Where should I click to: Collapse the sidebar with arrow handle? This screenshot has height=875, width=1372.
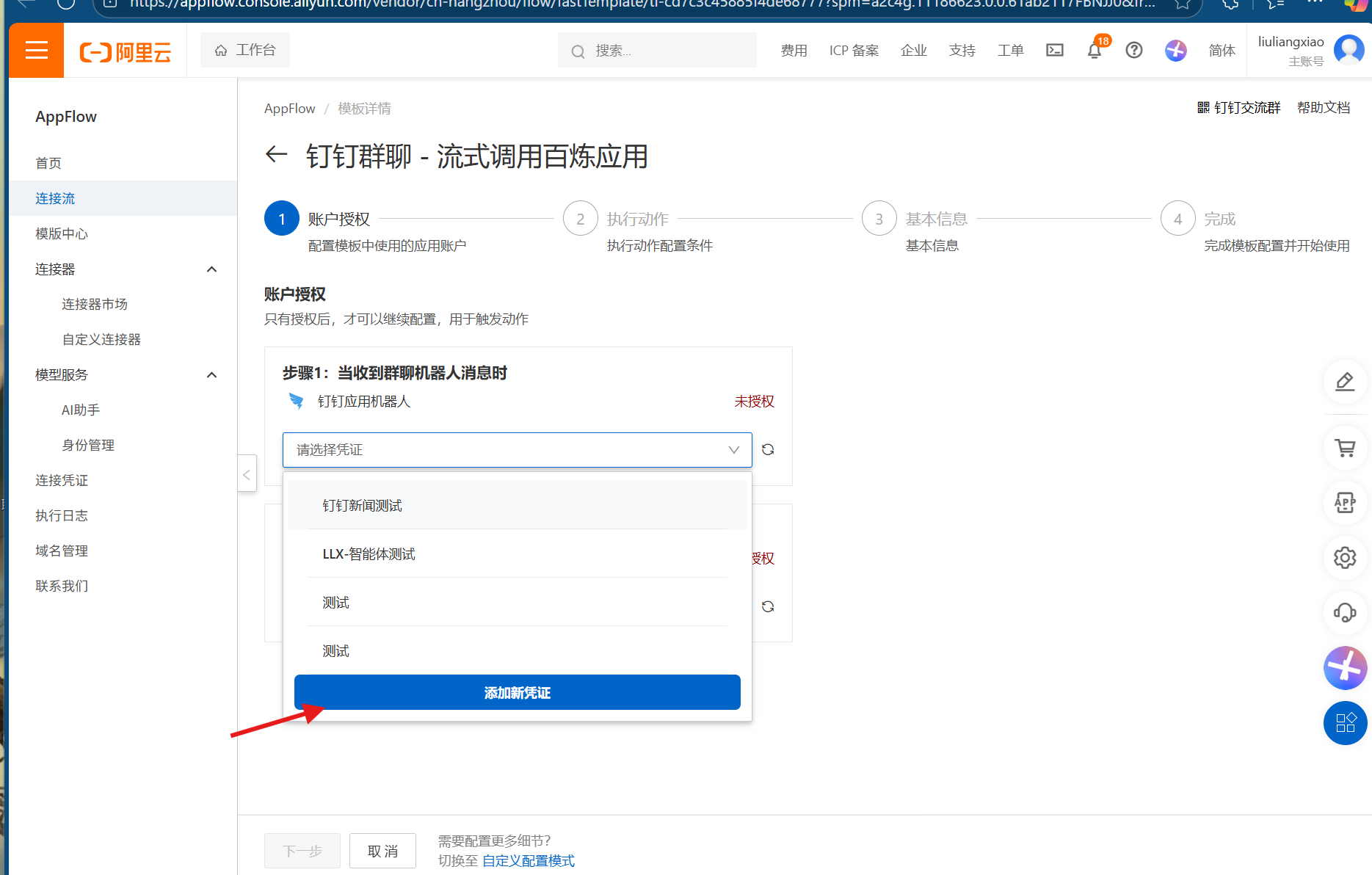[247, 474]
